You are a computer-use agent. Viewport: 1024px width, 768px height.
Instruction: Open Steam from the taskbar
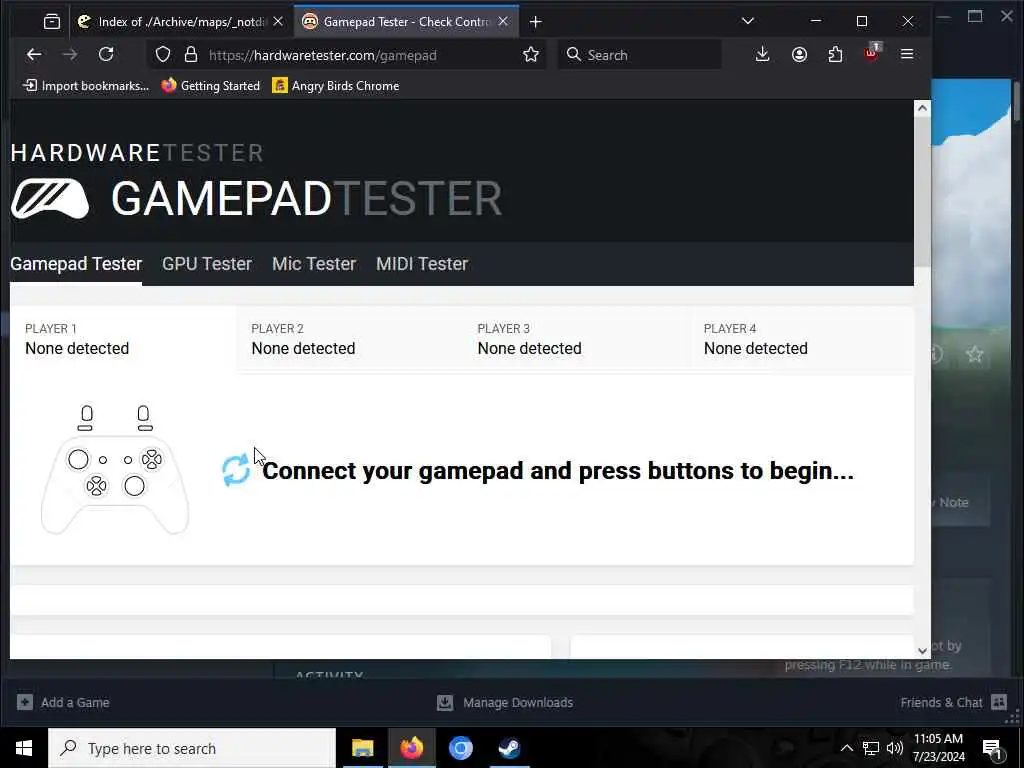tap(509, 748)
